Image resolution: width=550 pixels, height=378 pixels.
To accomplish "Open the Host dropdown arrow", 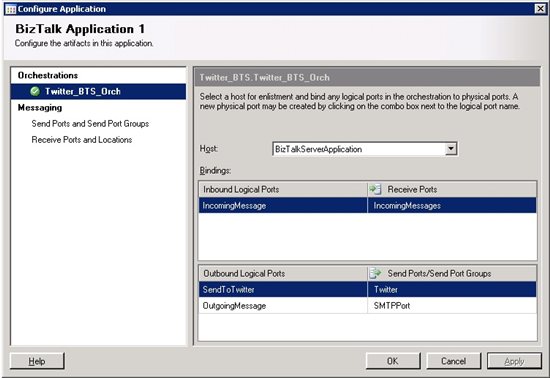I will tap(451, 149).
